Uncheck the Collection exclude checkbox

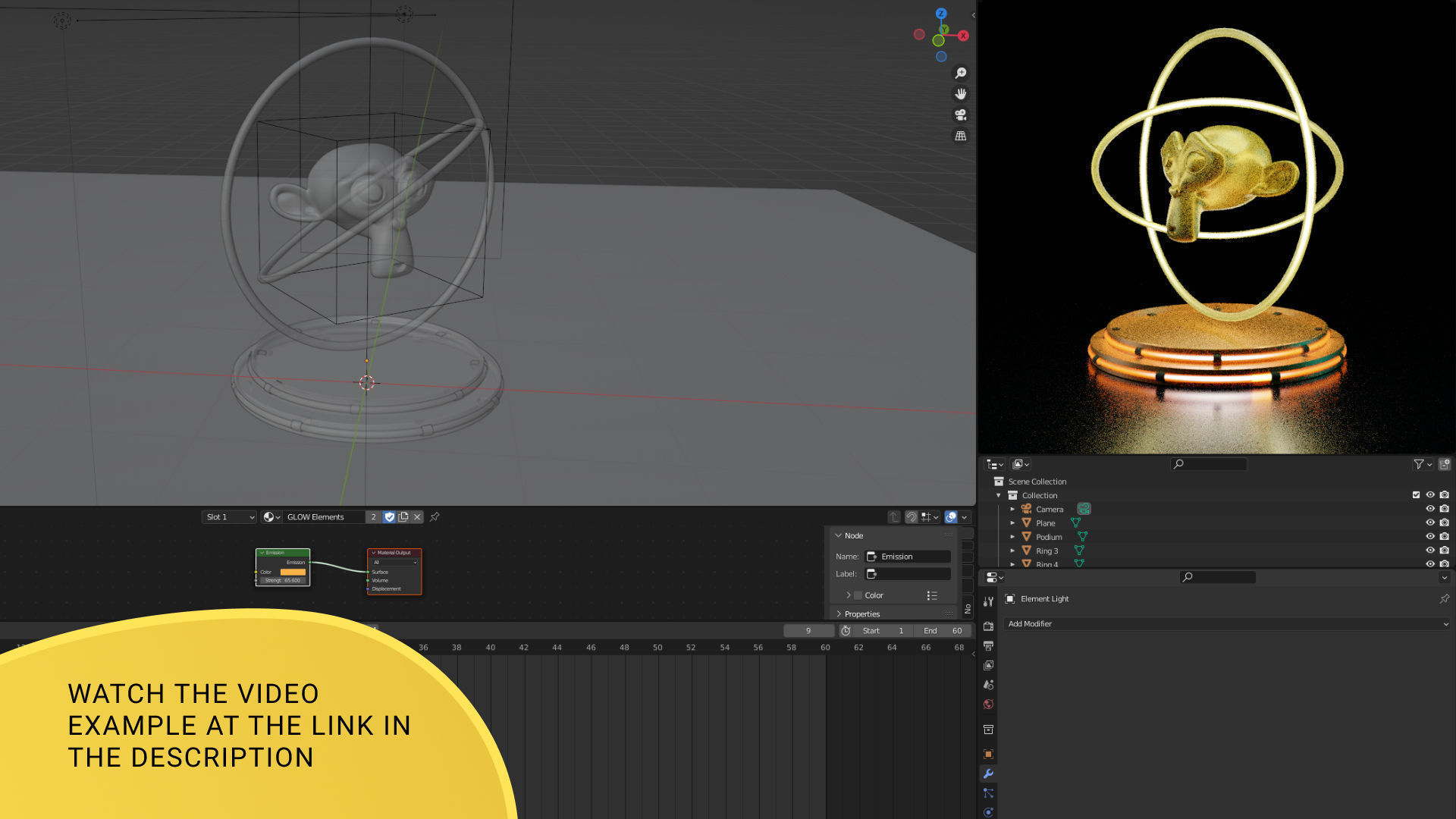[1416, 495]
